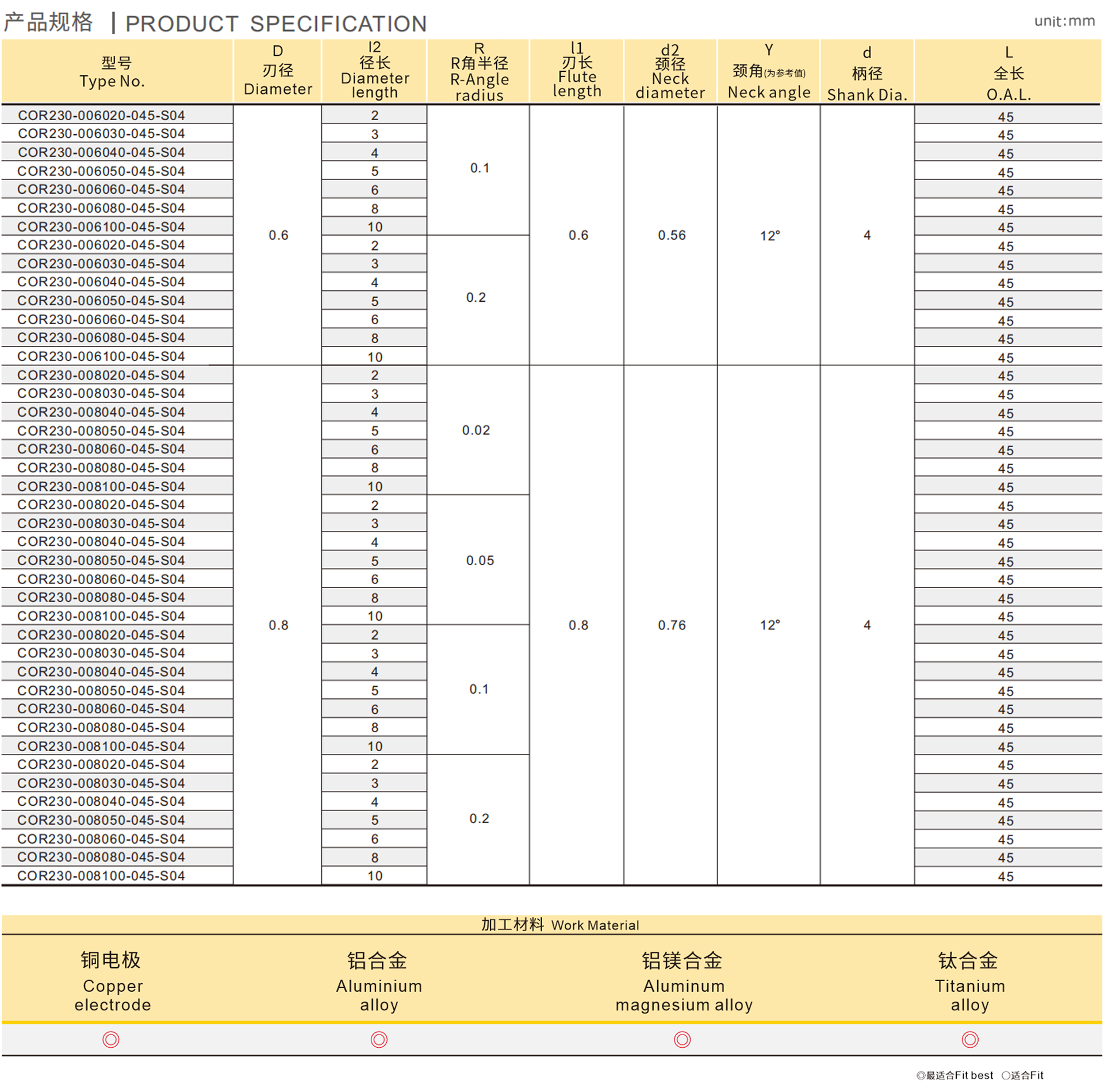
Task: Click the Fit best mark under Copper electrode
Action: click(x=111, y=1039)
